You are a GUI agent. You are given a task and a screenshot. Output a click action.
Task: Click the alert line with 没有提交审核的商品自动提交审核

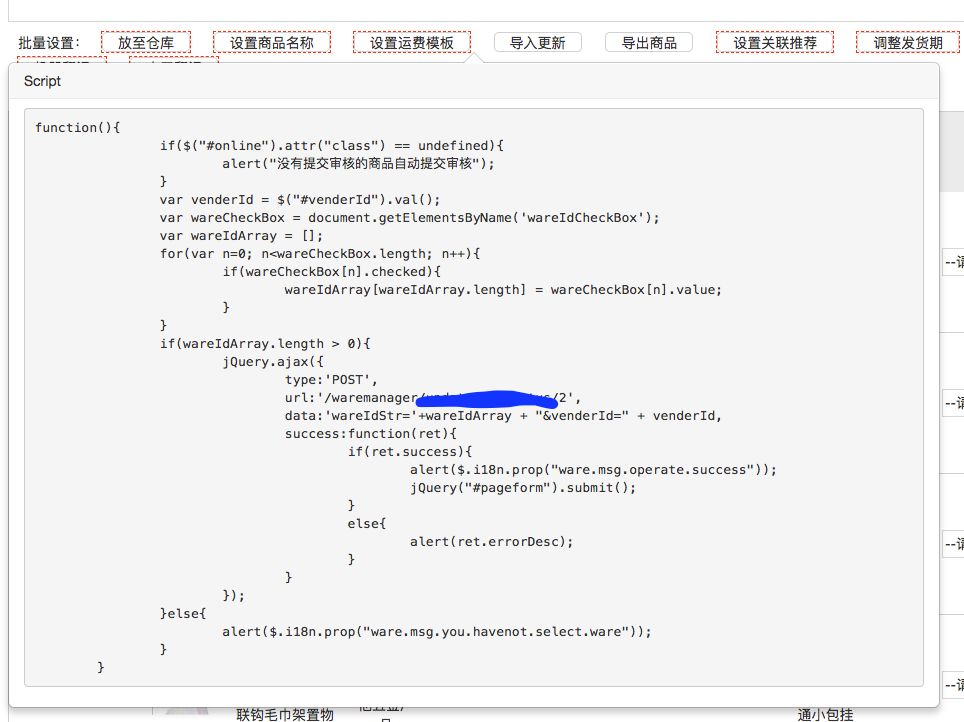coord(358,164)
